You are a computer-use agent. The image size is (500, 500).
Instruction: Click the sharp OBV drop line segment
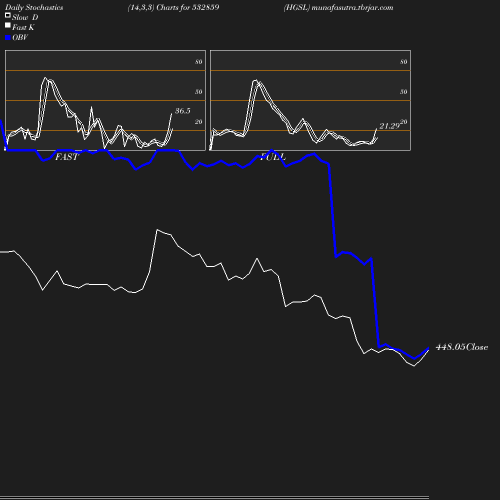[x=332, y=210]
